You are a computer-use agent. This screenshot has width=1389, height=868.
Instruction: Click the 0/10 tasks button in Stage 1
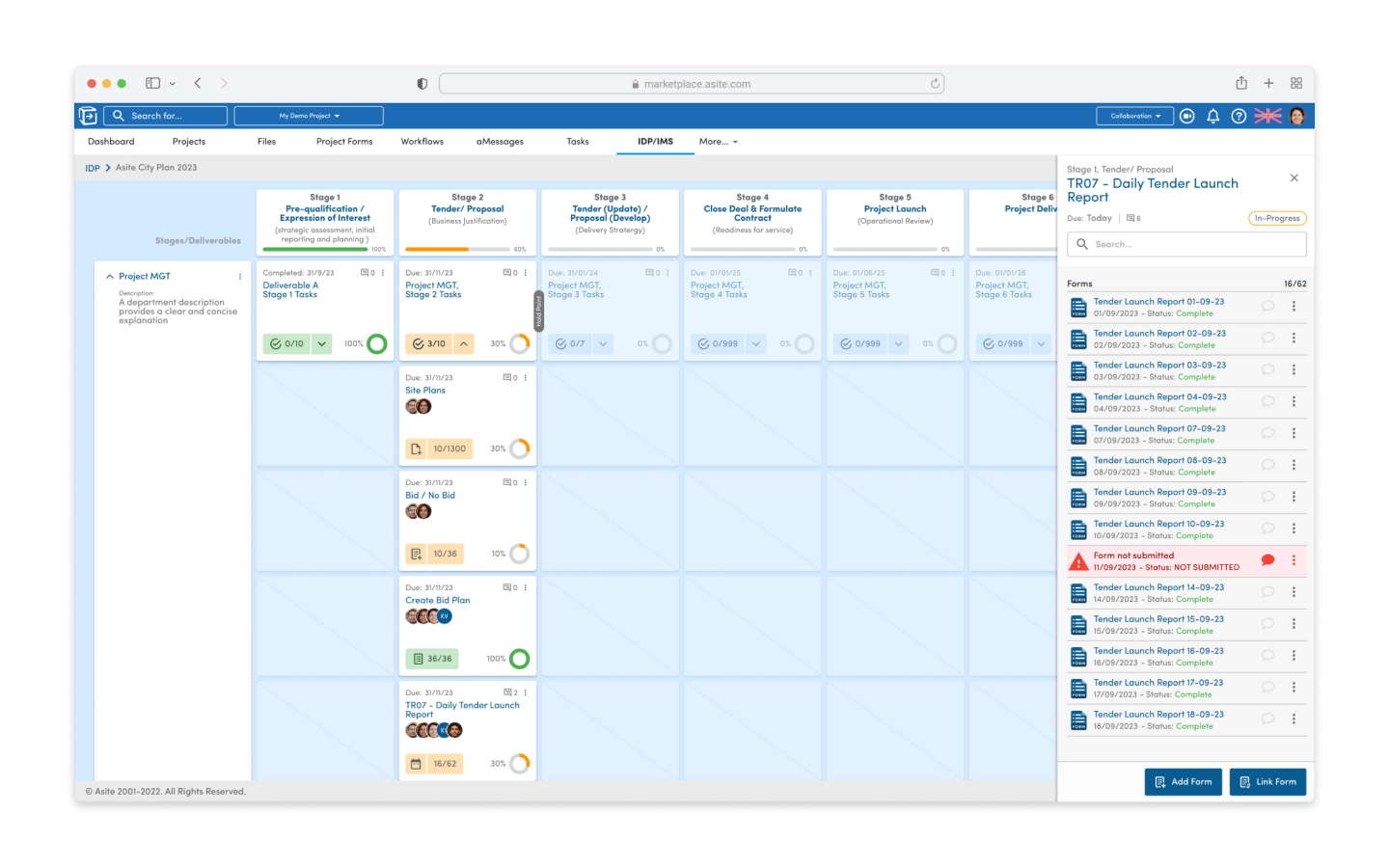click(x=286, y=343)
